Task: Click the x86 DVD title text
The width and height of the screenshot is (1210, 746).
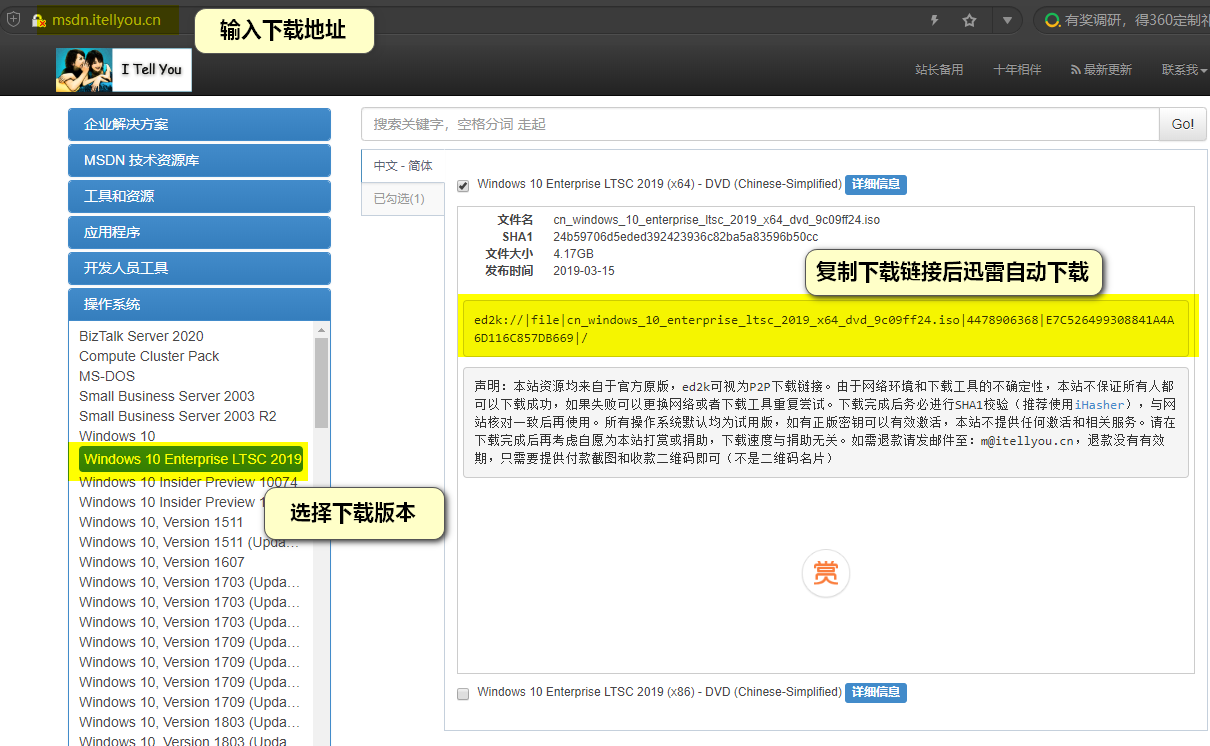Action: (659, 692)
